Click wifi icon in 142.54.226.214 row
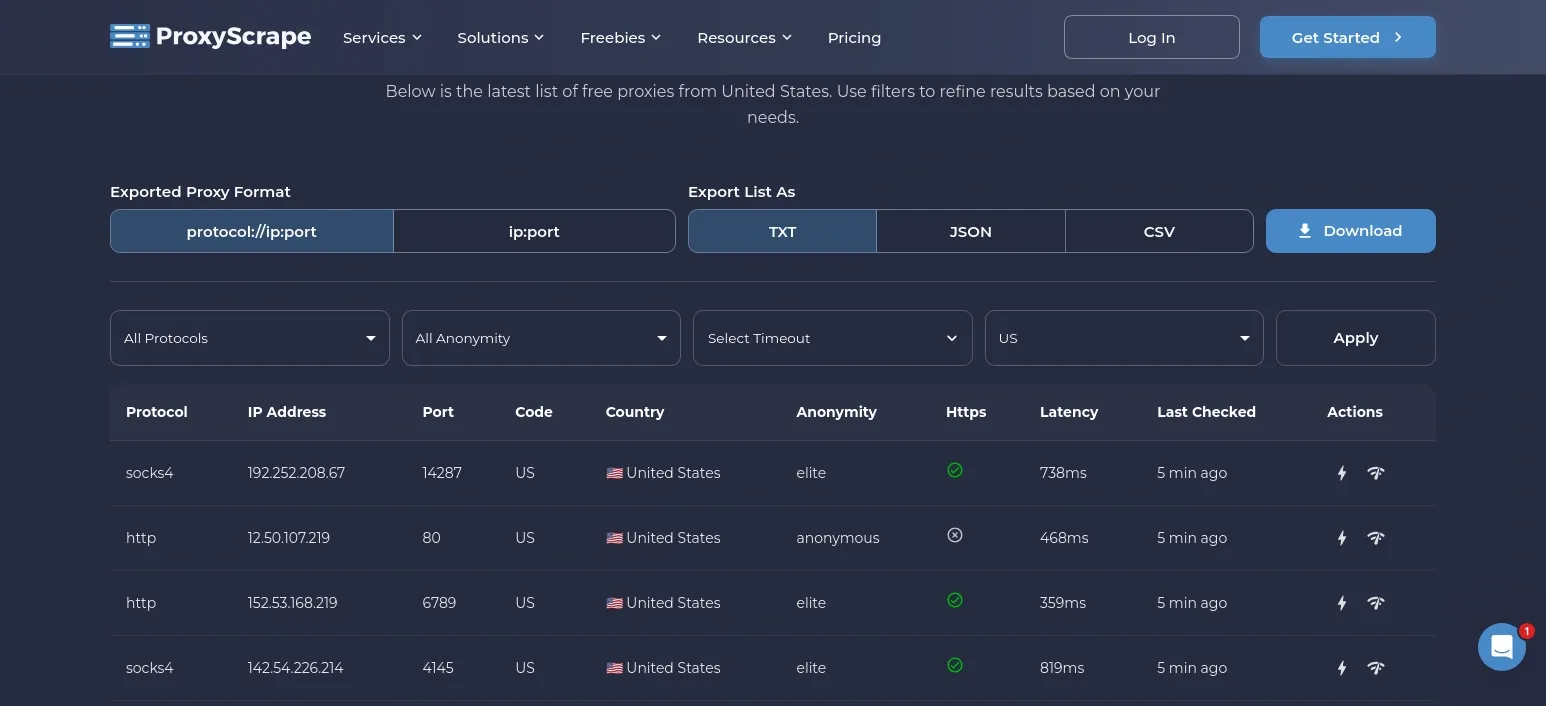The width and height of the screenshot is (1546, 706). 1376,668
